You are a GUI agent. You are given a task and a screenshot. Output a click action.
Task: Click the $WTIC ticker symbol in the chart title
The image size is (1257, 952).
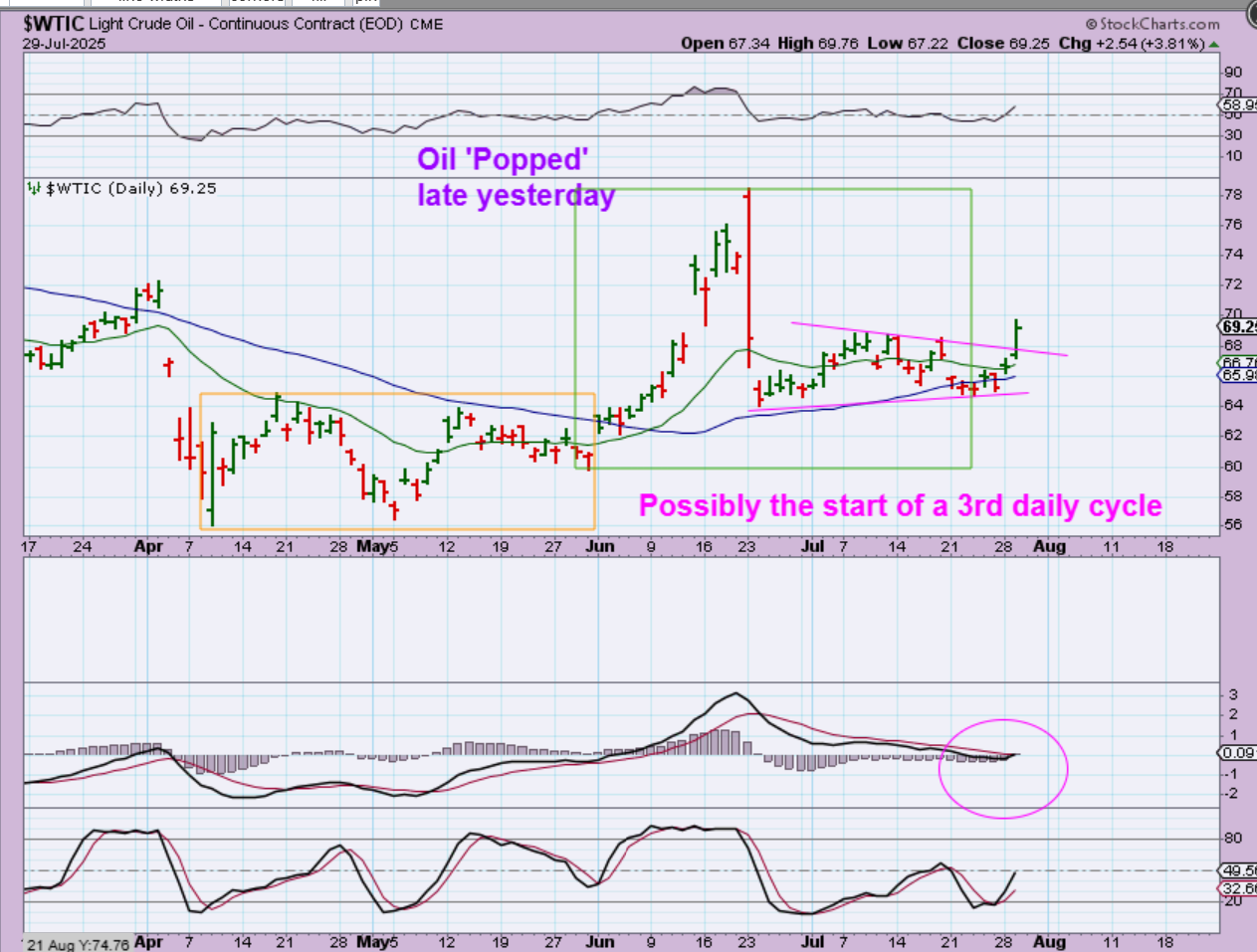tap(54, 24)
